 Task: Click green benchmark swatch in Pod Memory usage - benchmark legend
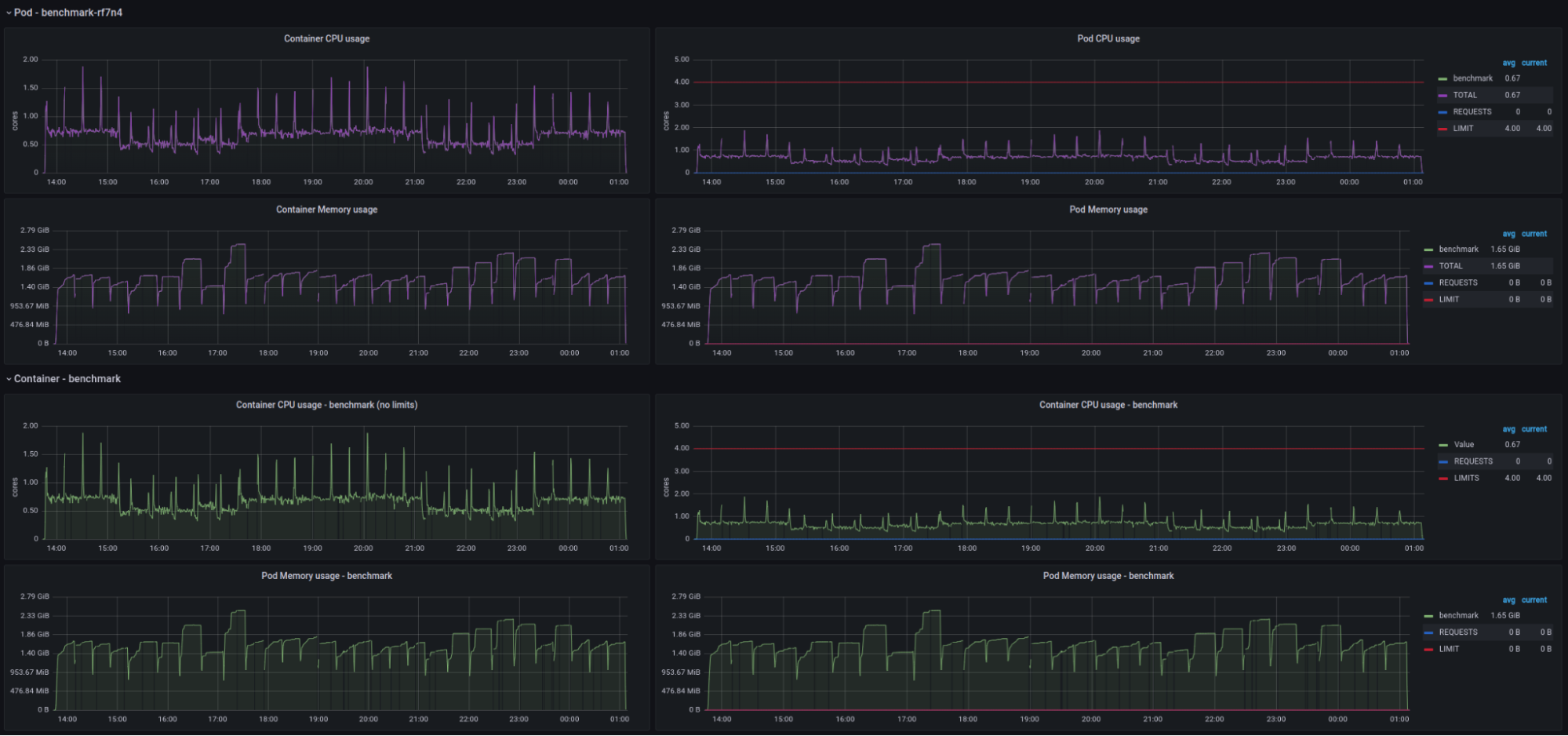pos(1428,617)
